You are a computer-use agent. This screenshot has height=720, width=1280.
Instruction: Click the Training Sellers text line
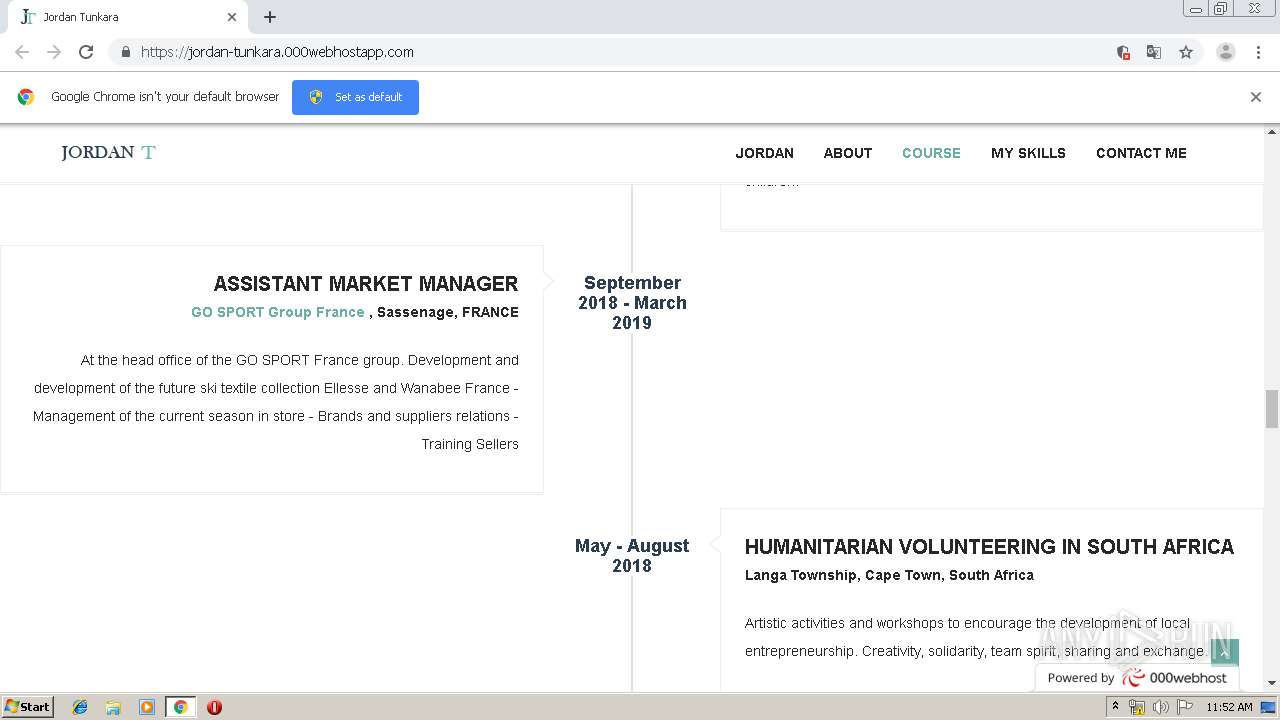tap(470, 444)
